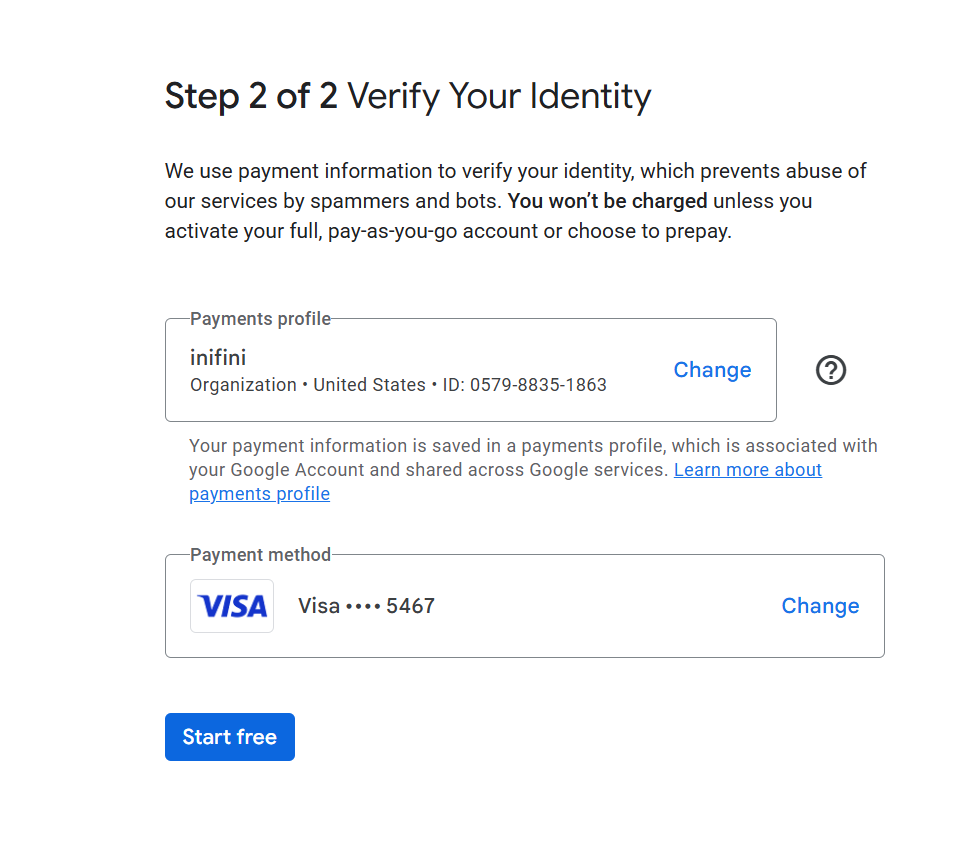Click the Organization text in profile details
The width and height of the screenshot is (958, 861).
243,384
